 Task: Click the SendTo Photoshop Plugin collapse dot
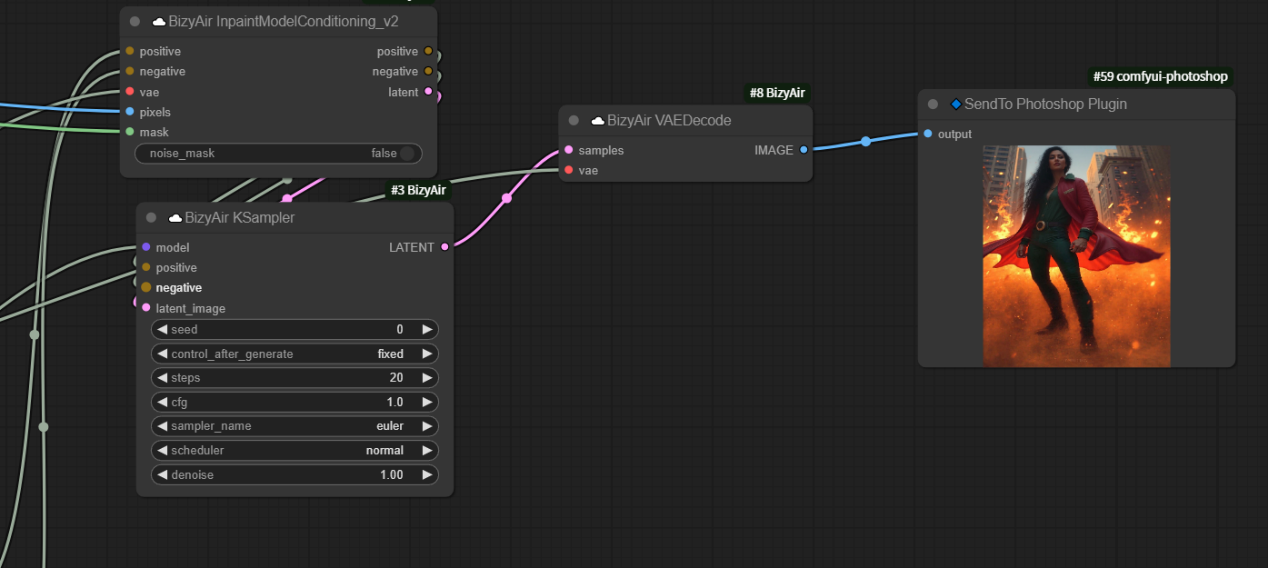click(933, 104)
